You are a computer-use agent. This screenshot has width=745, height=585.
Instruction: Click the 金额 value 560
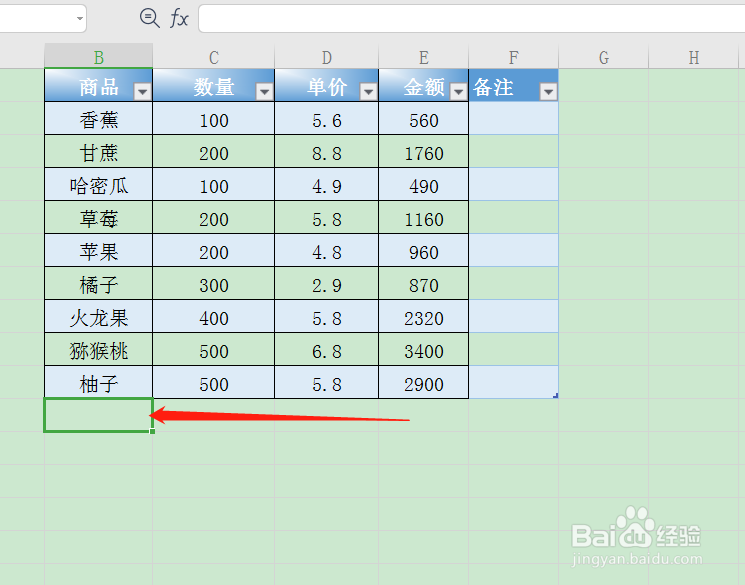coord(423,118)
